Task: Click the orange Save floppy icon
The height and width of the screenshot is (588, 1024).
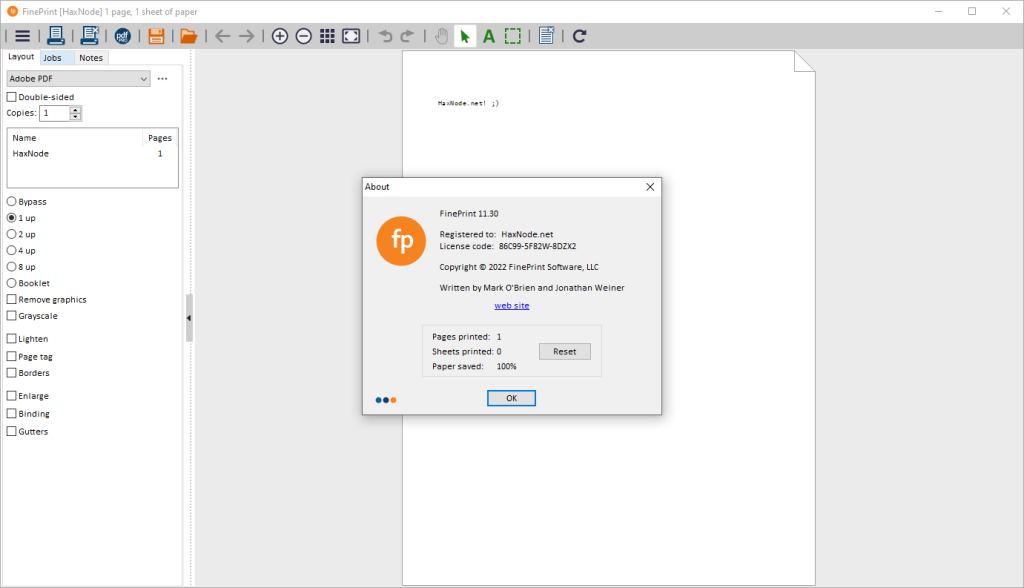Action: (x=156, y=37)
